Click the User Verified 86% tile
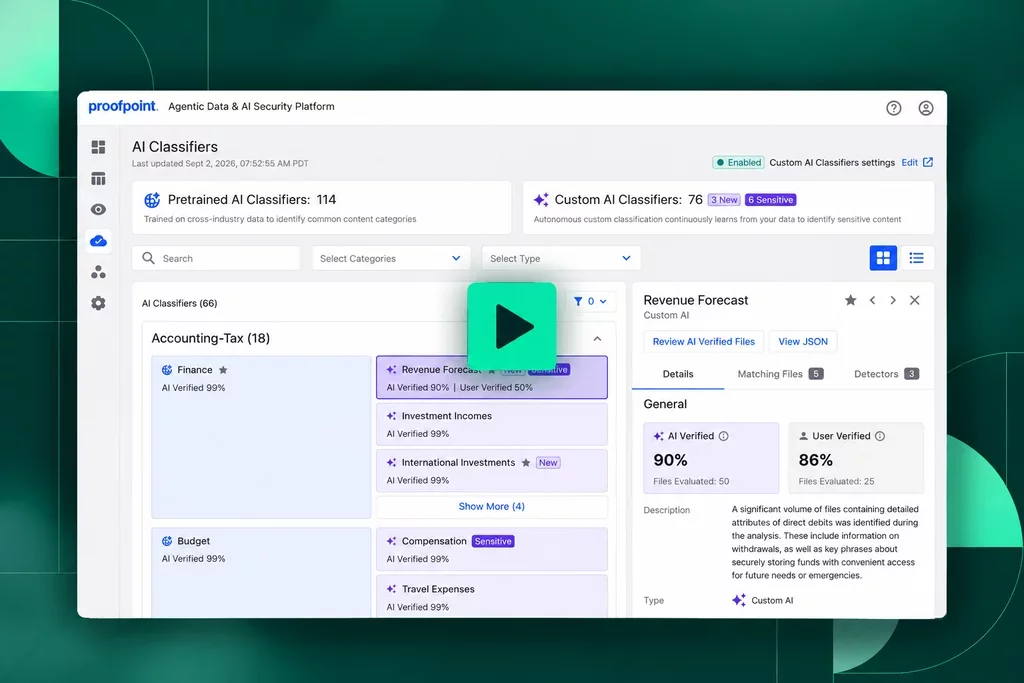Screen dimensions: 1024x683 pos(856,458)
